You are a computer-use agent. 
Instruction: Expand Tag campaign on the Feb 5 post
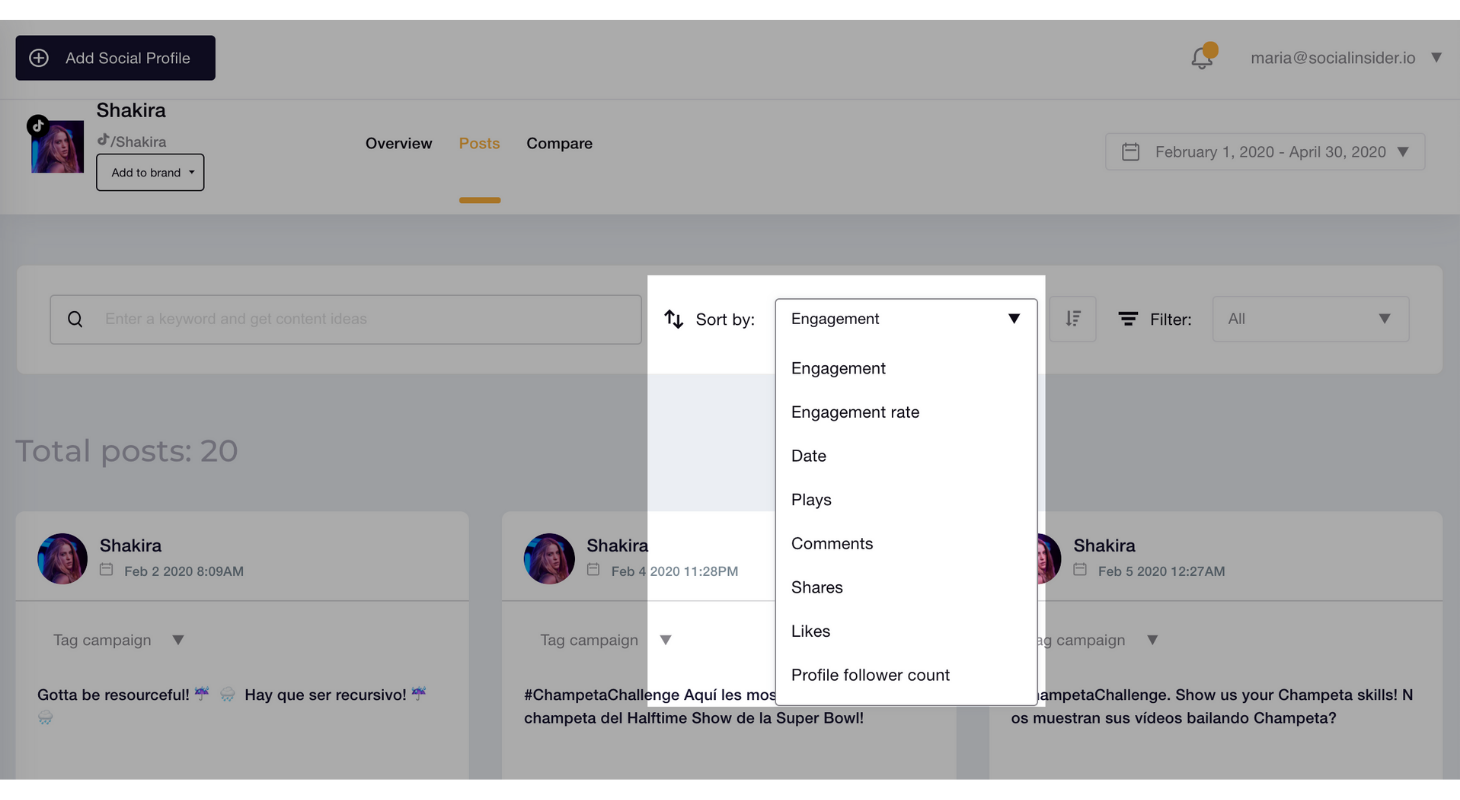(x=1092, y=640)
